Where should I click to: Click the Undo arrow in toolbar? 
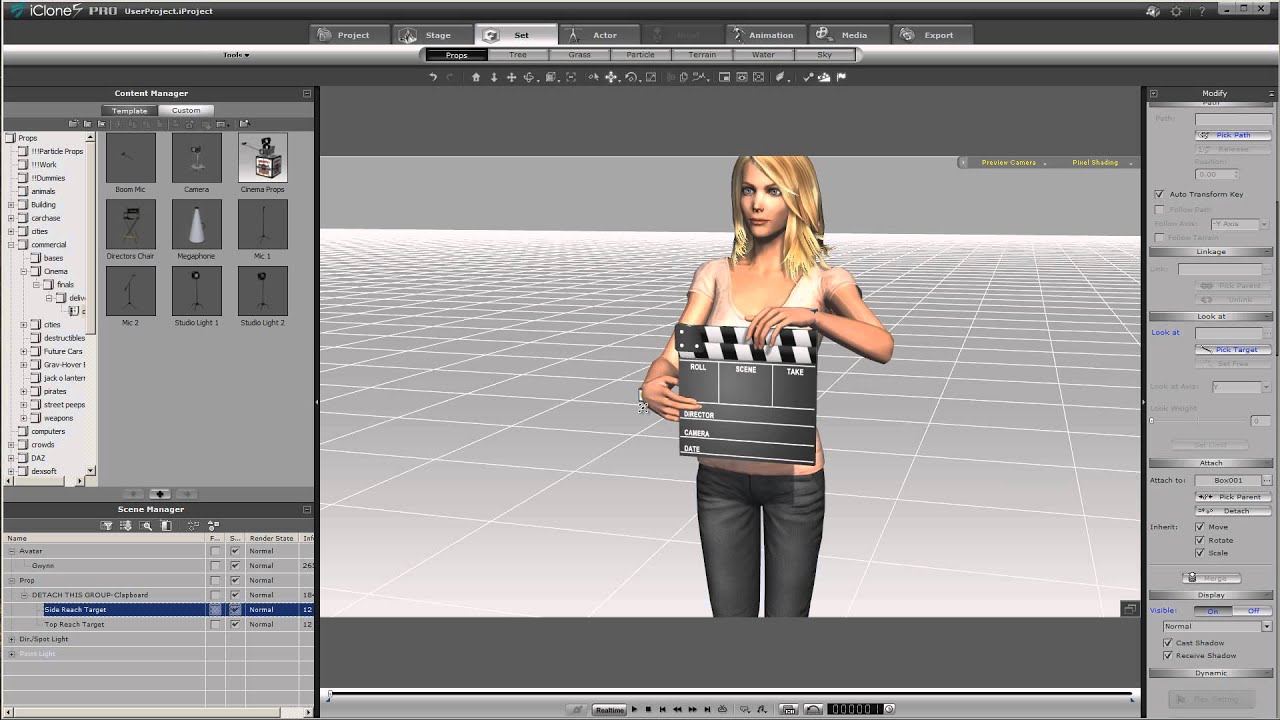[x=433, y=77]
